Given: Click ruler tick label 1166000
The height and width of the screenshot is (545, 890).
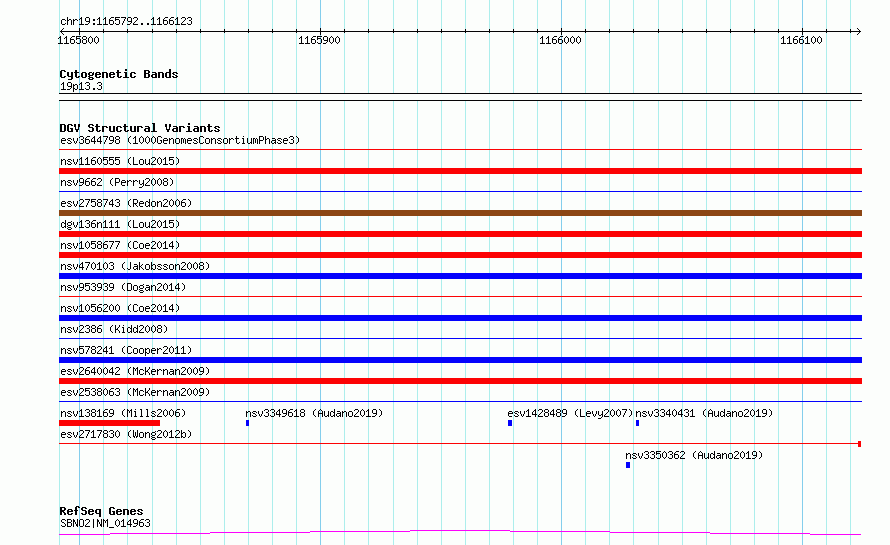Looking at the screenshot, I should click(x=560, y=40).
